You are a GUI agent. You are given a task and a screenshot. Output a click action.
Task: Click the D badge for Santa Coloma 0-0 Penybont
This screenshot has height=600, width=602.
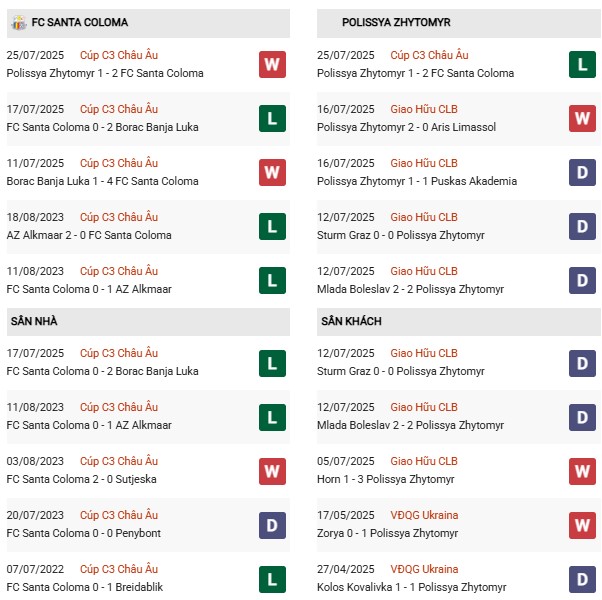click(x=272, y=525)
